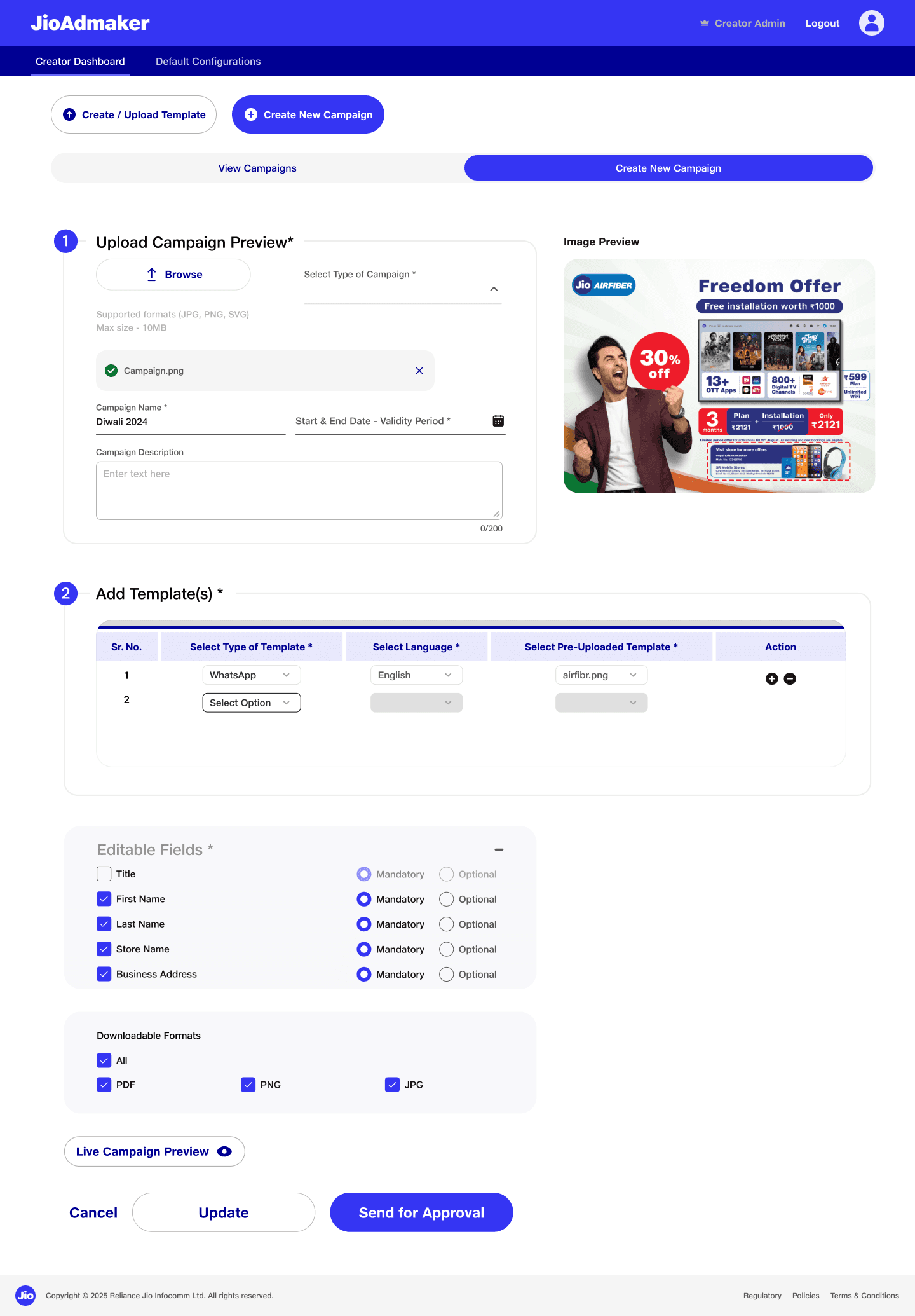
Task: Click Browse to upload a file
Action: [173, 275]
